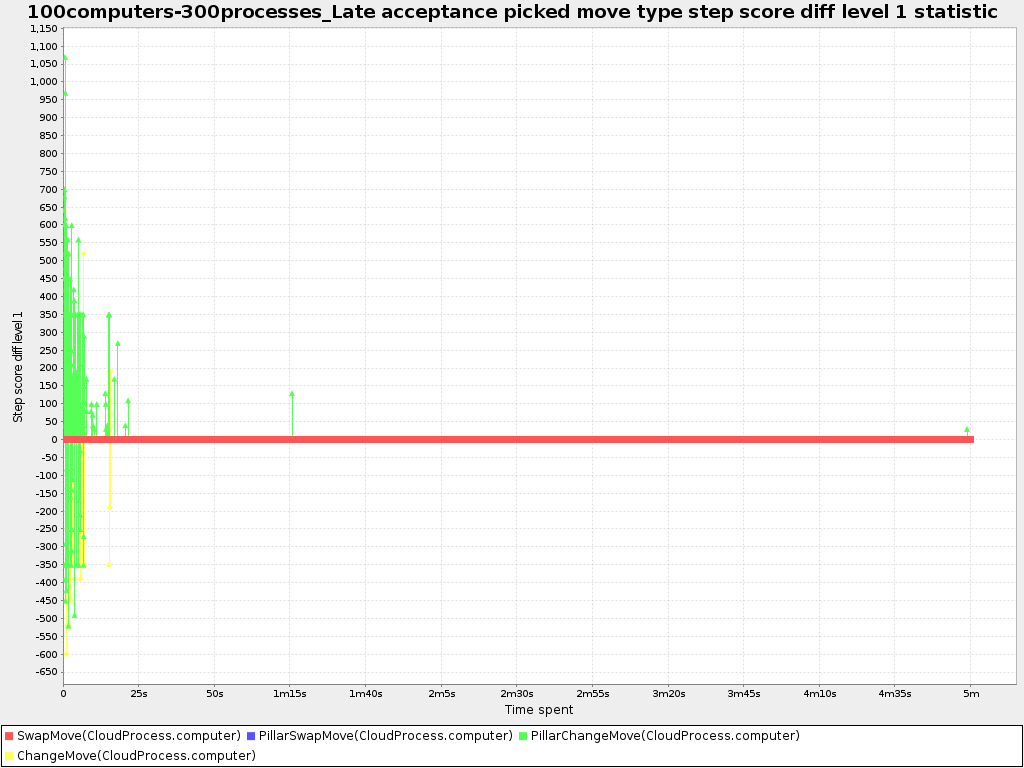Viewport: 1024px width, 768px height.
Task: Toggle the SwapMove(CloudProcess.computer) series
Action: tap(130, 735)
